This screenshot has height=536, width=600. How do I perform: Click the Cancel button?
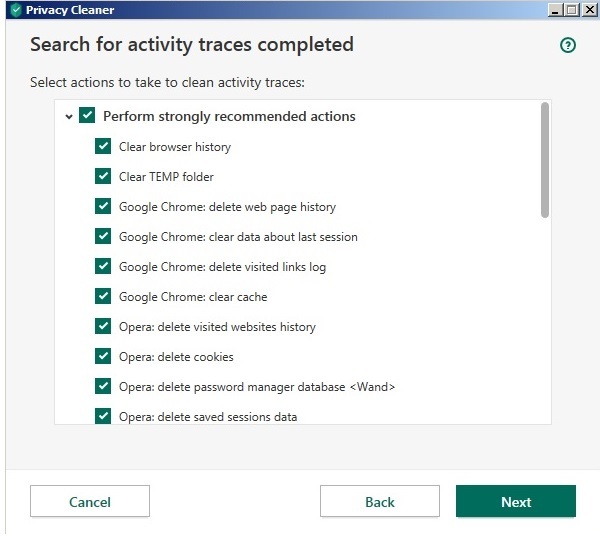tap(90, 501)
